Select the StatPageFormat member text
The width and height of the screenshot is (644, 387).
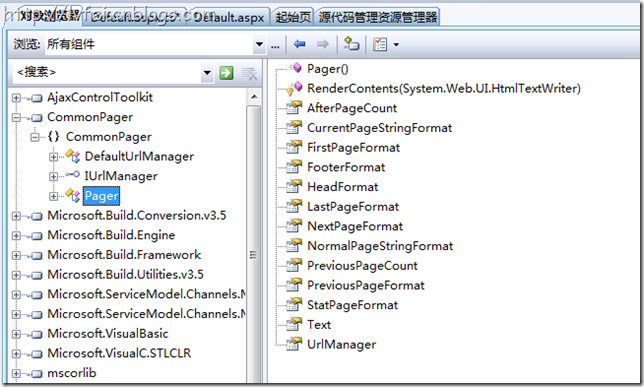352,305
